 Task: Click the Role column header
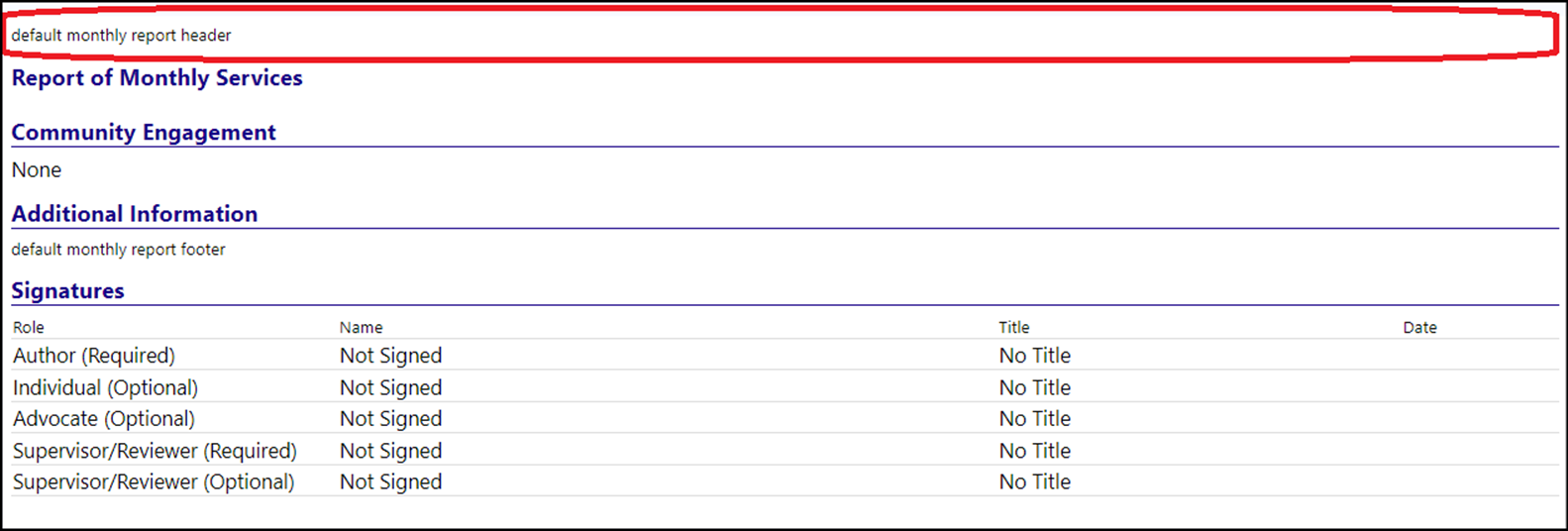tap(29, 328)
